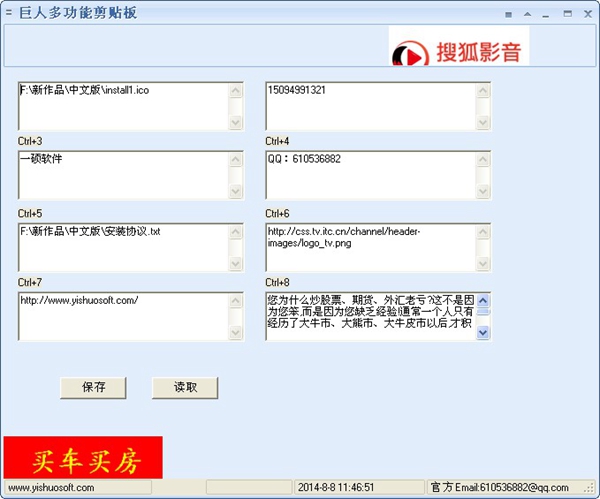Click the official Email address in status bar
The height and width of the screenshot is (499, 600).
(x=500, y=487)
